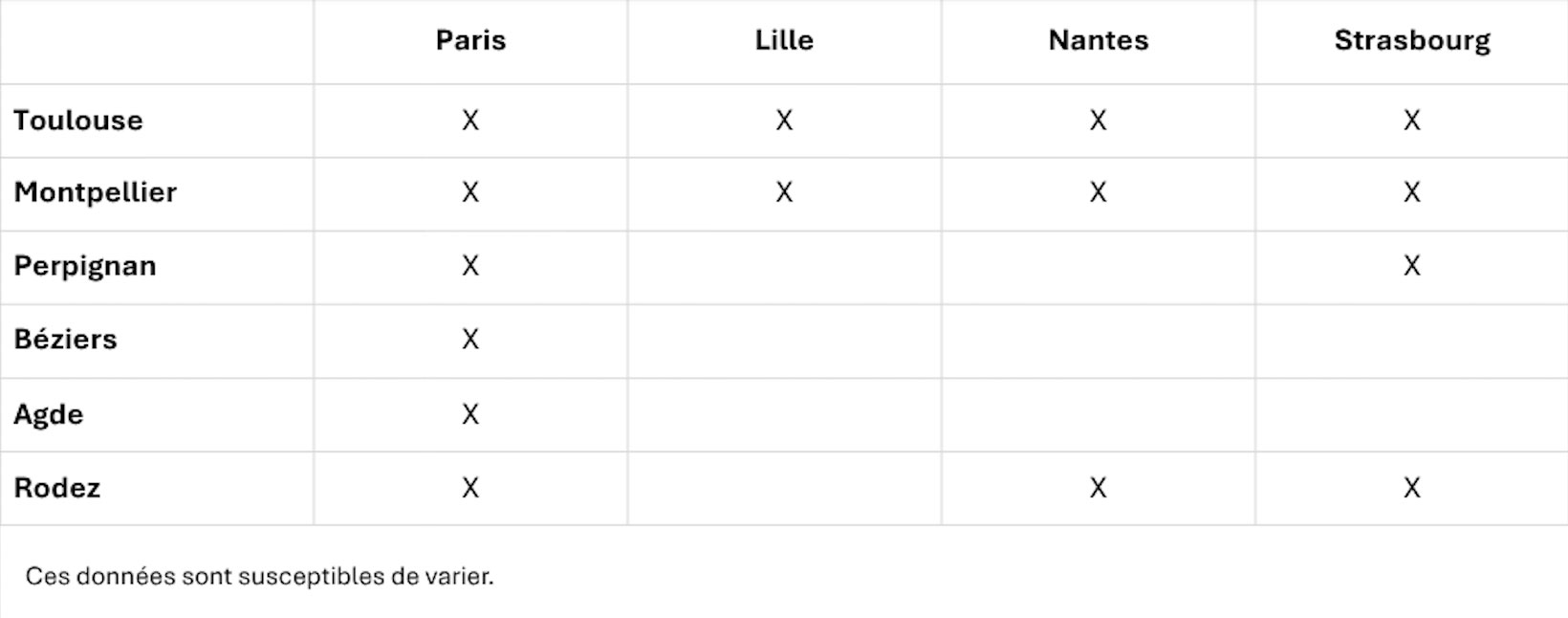This screenshot has width=1568, height=618.
Task: Click the Agde row label
Action: [x=49, y=414]
